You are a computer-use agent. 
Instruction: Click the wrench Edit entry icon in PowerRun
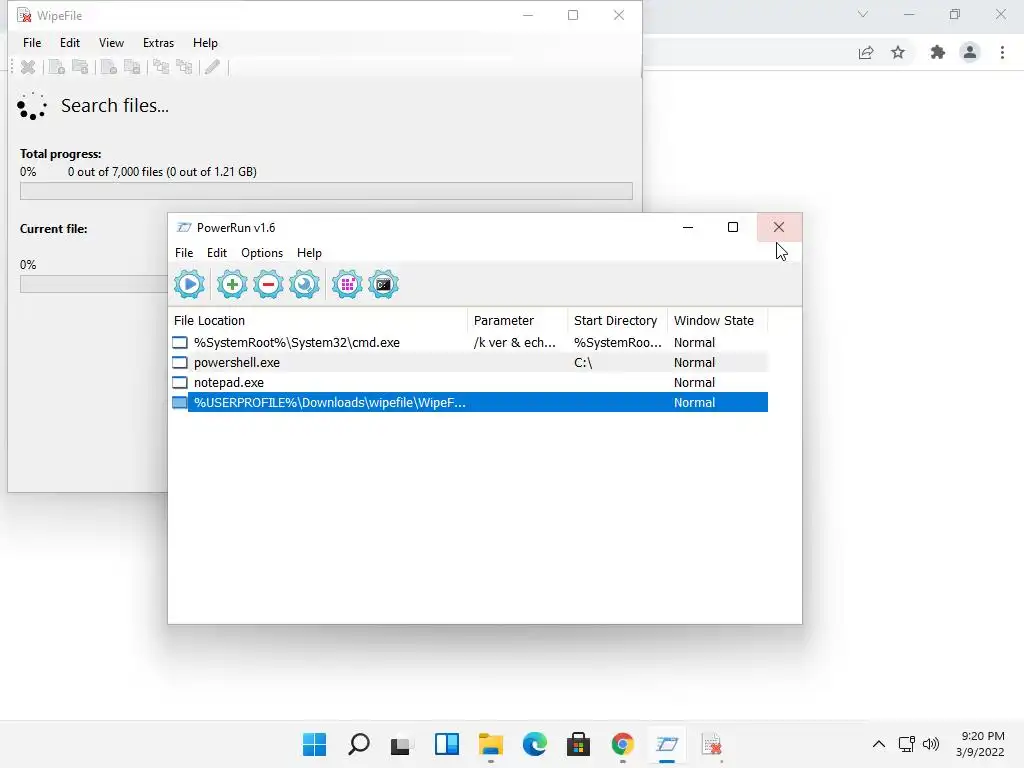(304, 285)
